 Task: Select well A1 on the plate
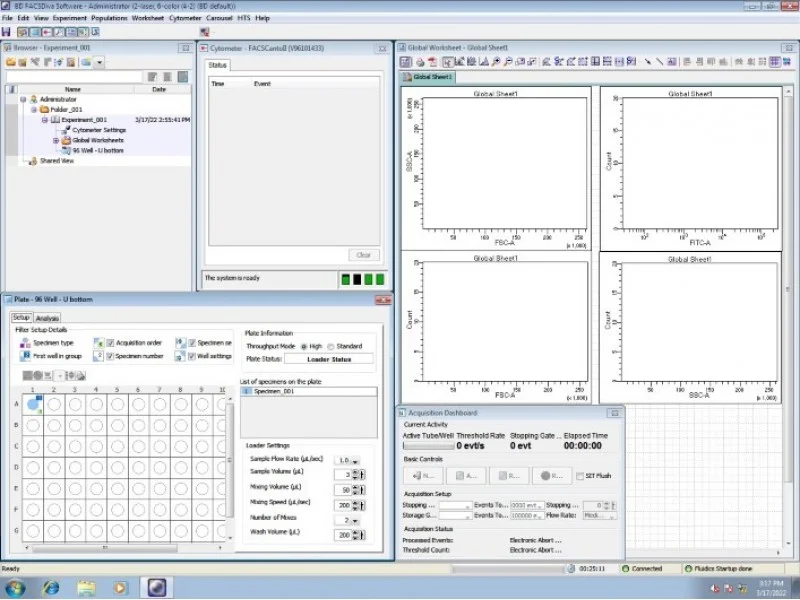click(x=33, y=405)
